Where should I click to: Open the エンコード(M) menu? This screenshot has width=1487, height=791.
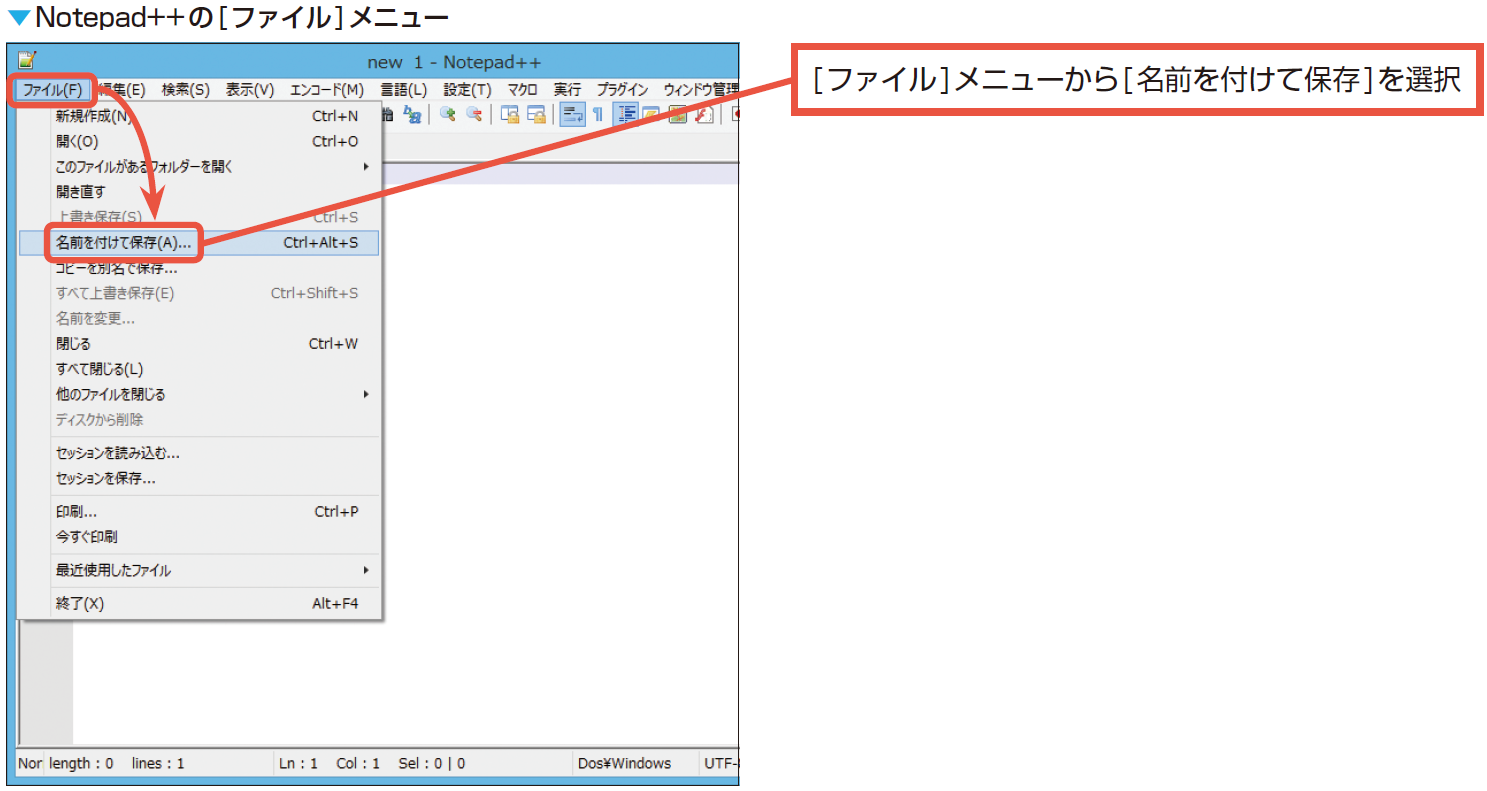coord(326,89)
